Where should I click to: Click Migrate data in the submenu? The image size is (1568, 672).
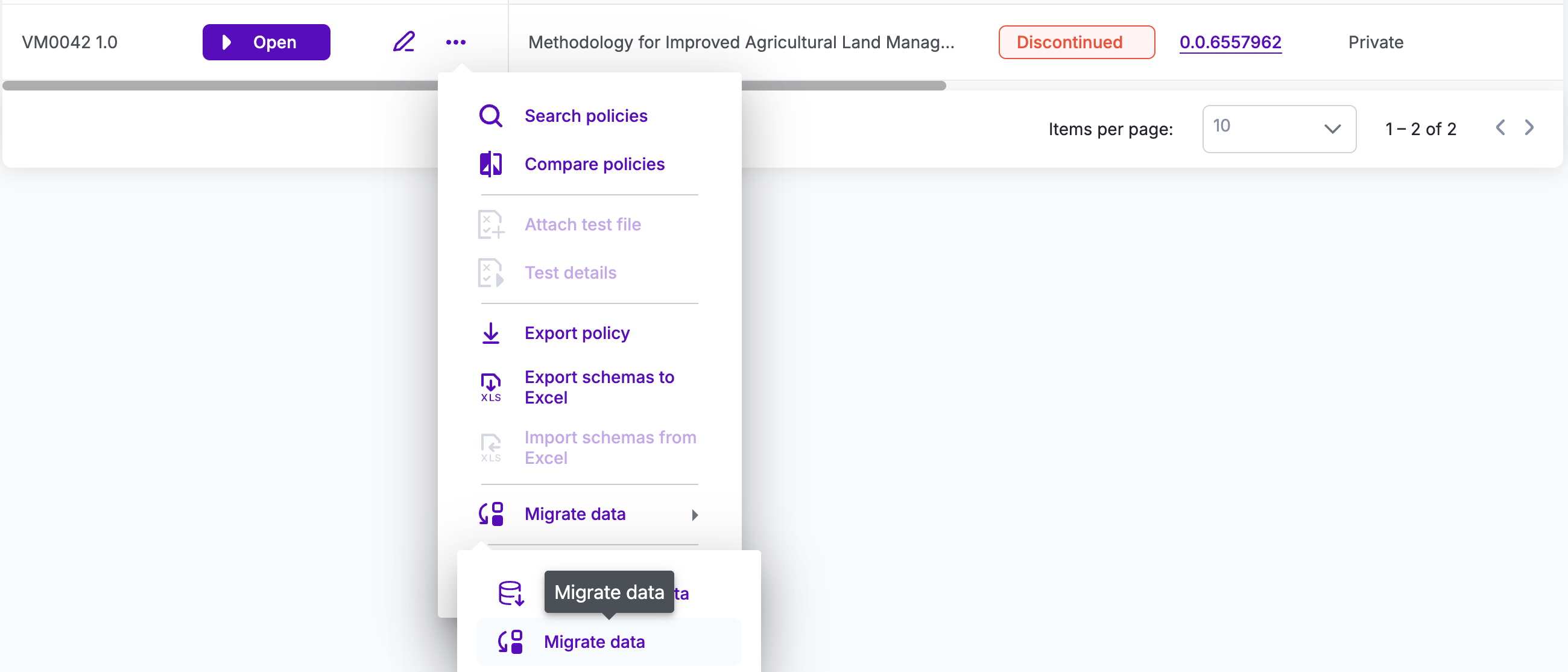click(594, 642)
